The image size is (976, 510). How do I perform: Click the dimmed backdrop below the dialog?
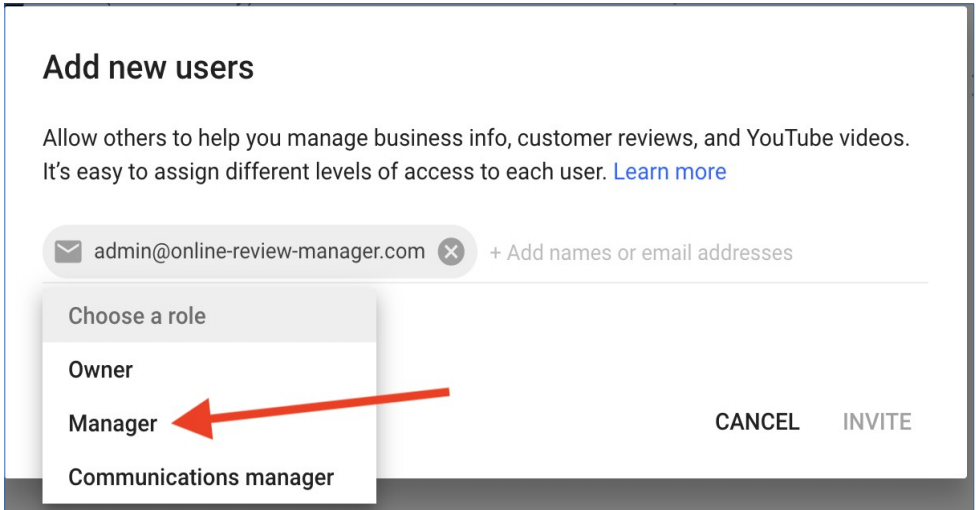click(650, 493)
